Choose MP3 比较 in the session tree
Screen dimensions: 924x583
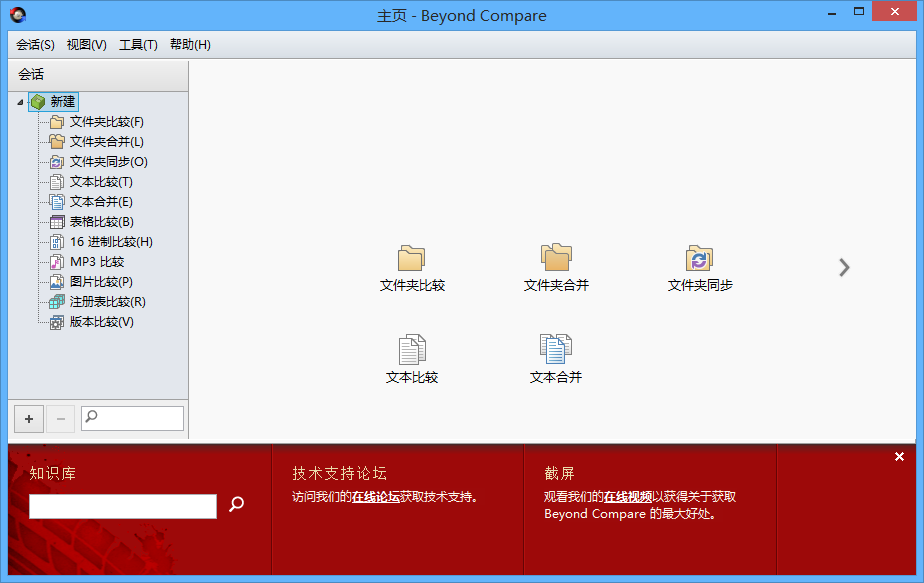click(x=96, y=262)
